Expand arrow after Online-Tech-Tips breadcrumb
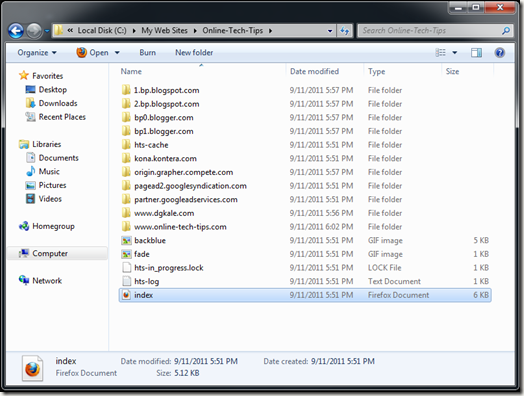 tap(270, 31)
